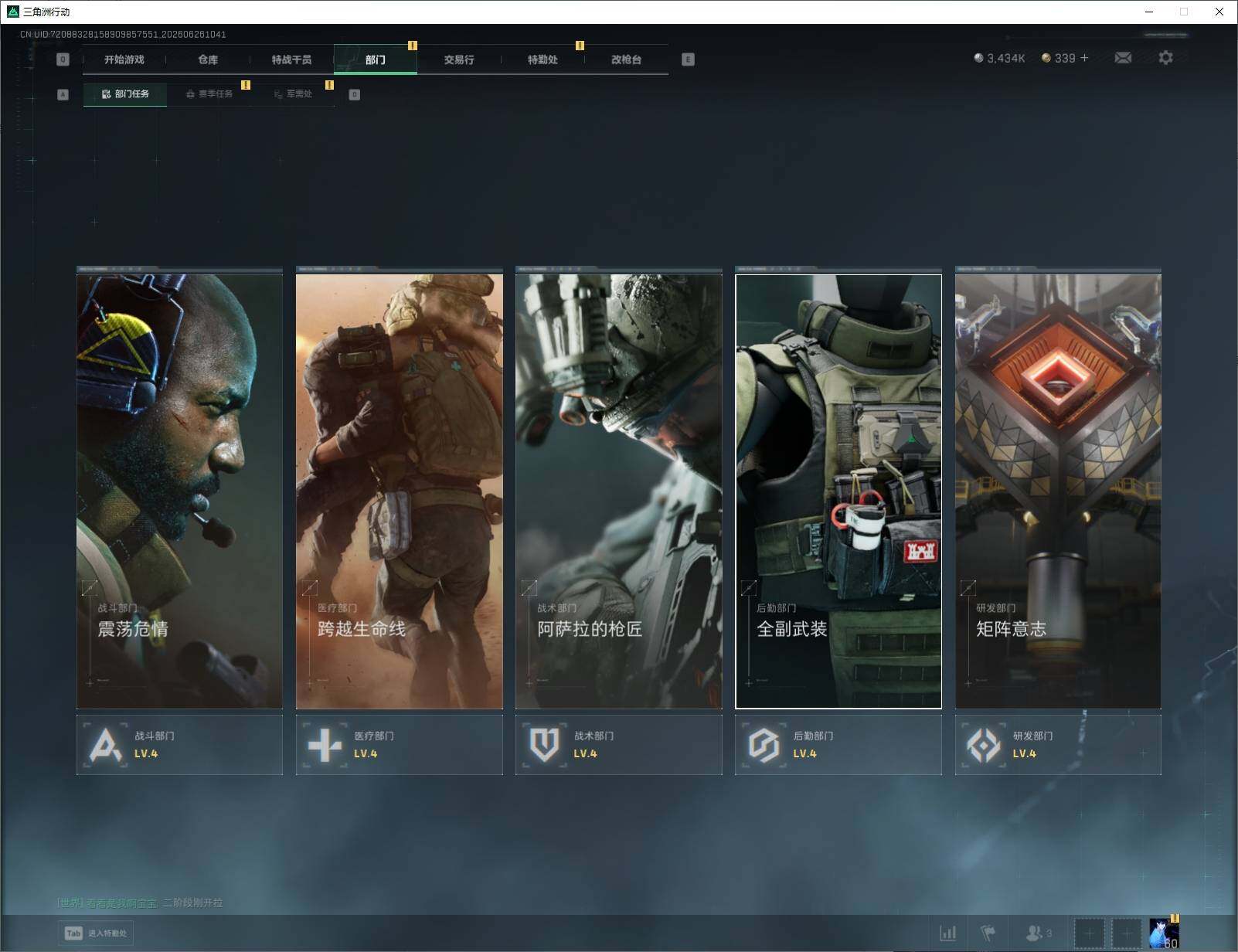Click the 3,434K currency balance
The width and height of the screenshot is (1238, 952).
[x=999, y=58]
